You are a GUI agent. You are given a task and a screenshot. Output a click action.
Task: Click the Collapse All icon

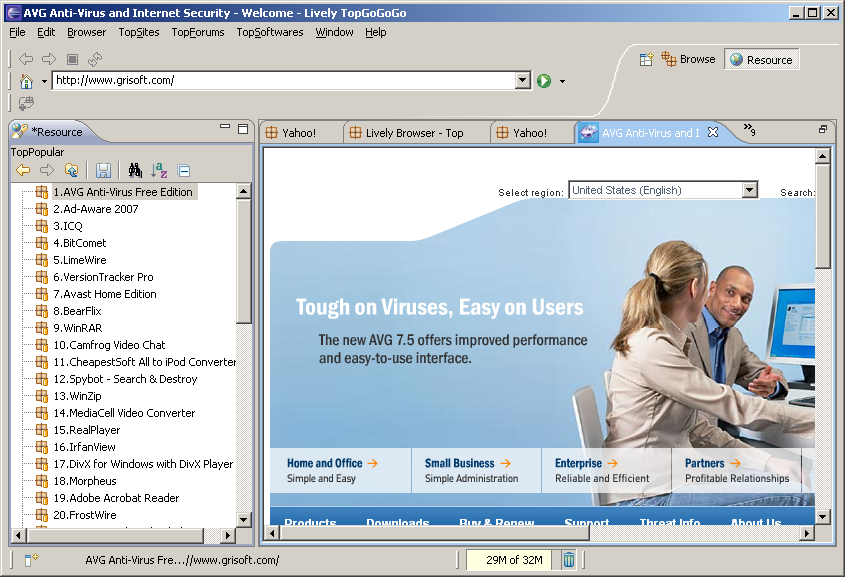184,171
